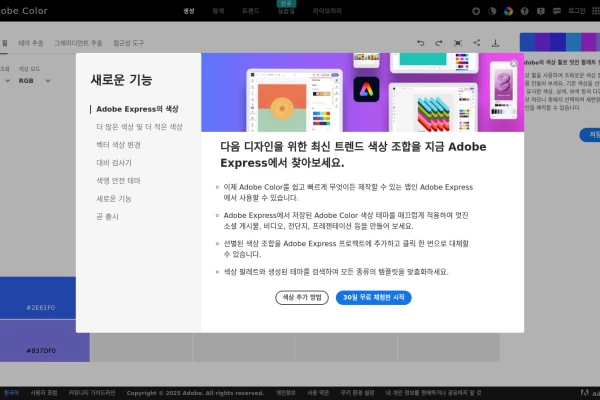This screenshot has width=600, height=400.
Task: Click 30일 무료 체험판 시작 button
Action: point(373,297)
